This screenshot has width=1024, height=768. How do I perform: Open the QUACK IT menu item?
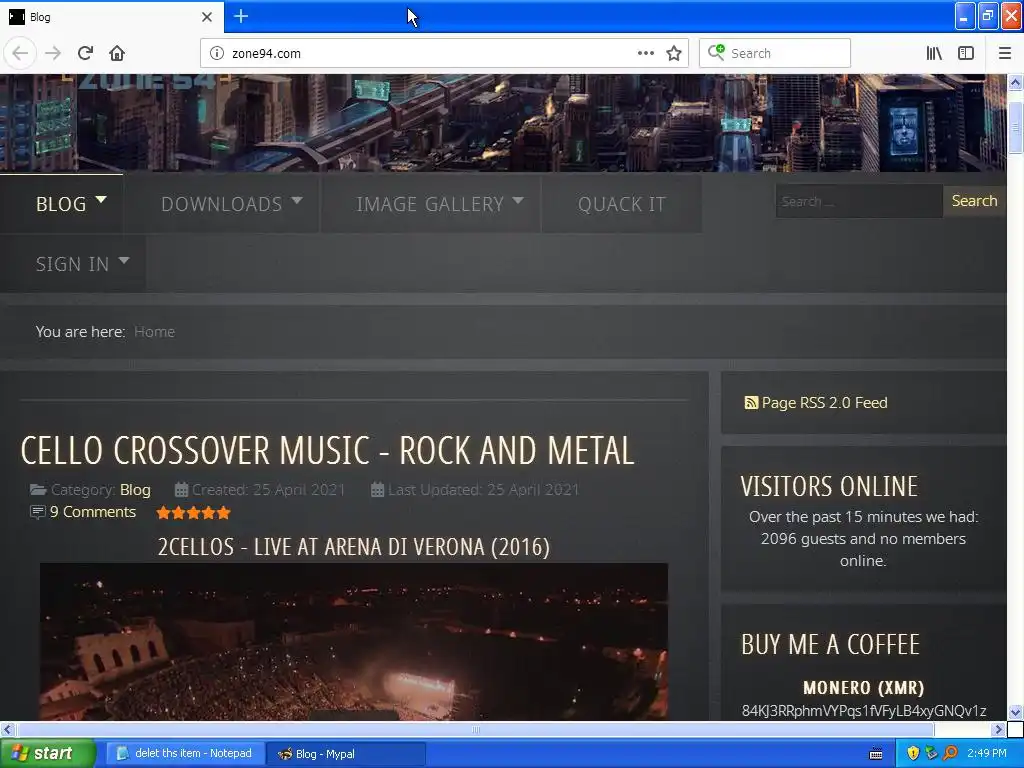point(621,204)
